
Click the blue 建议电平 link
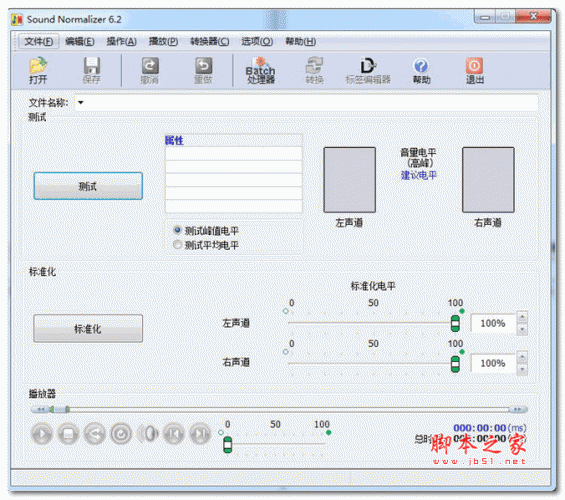pos(418,175)
